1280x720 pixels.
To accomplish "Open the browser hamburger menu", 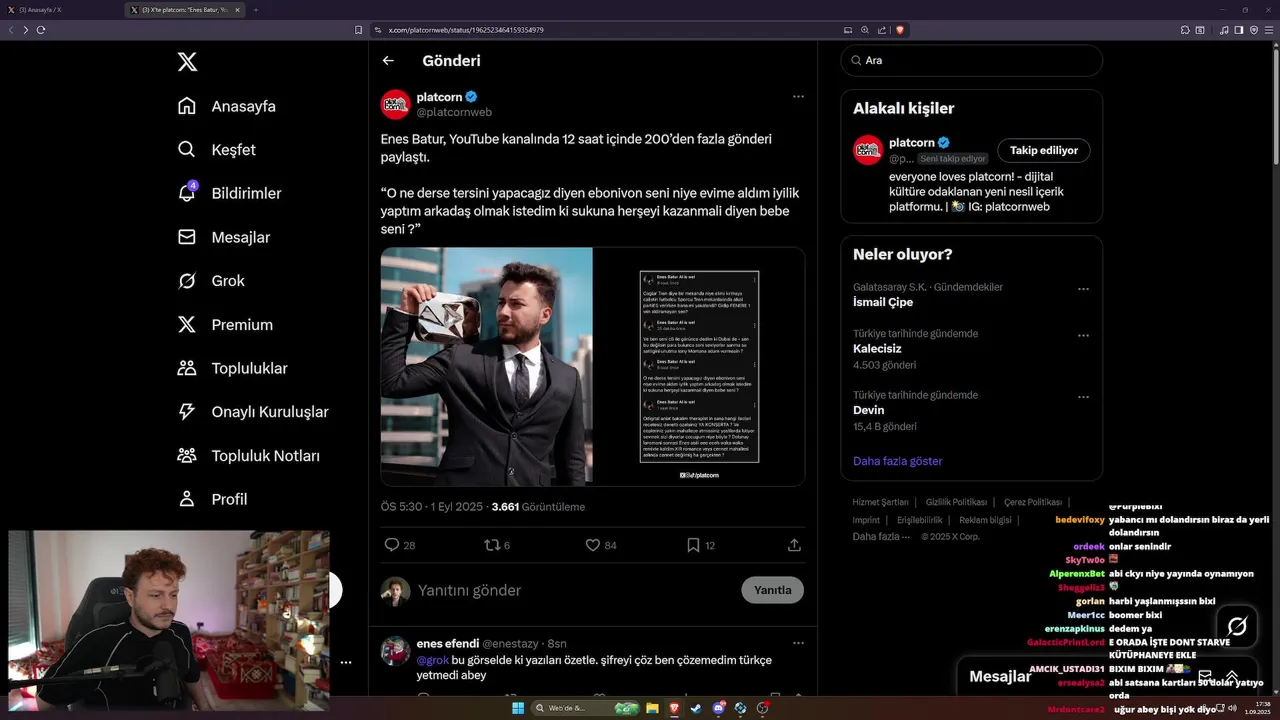I will (x=1268, y=30).
